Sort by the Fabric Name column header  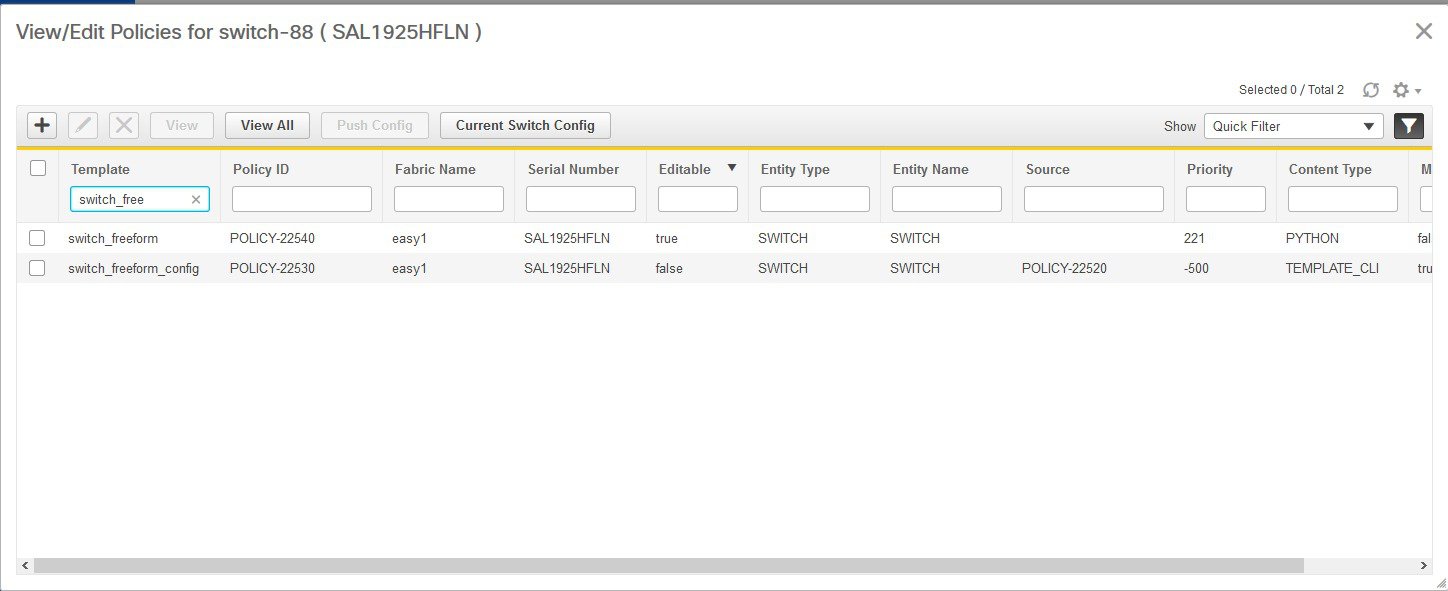pyautogui.click(x=435, y=169)
